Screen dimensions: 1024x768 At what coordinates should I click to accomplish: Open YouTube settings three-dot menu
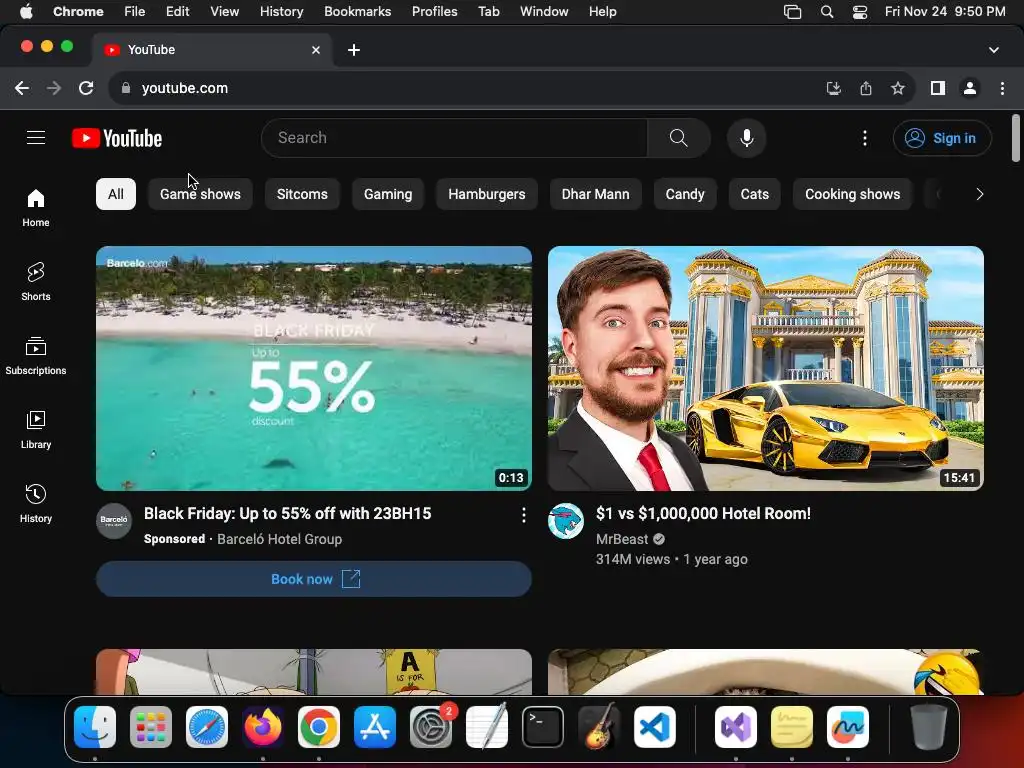click(x=865, y=138)
